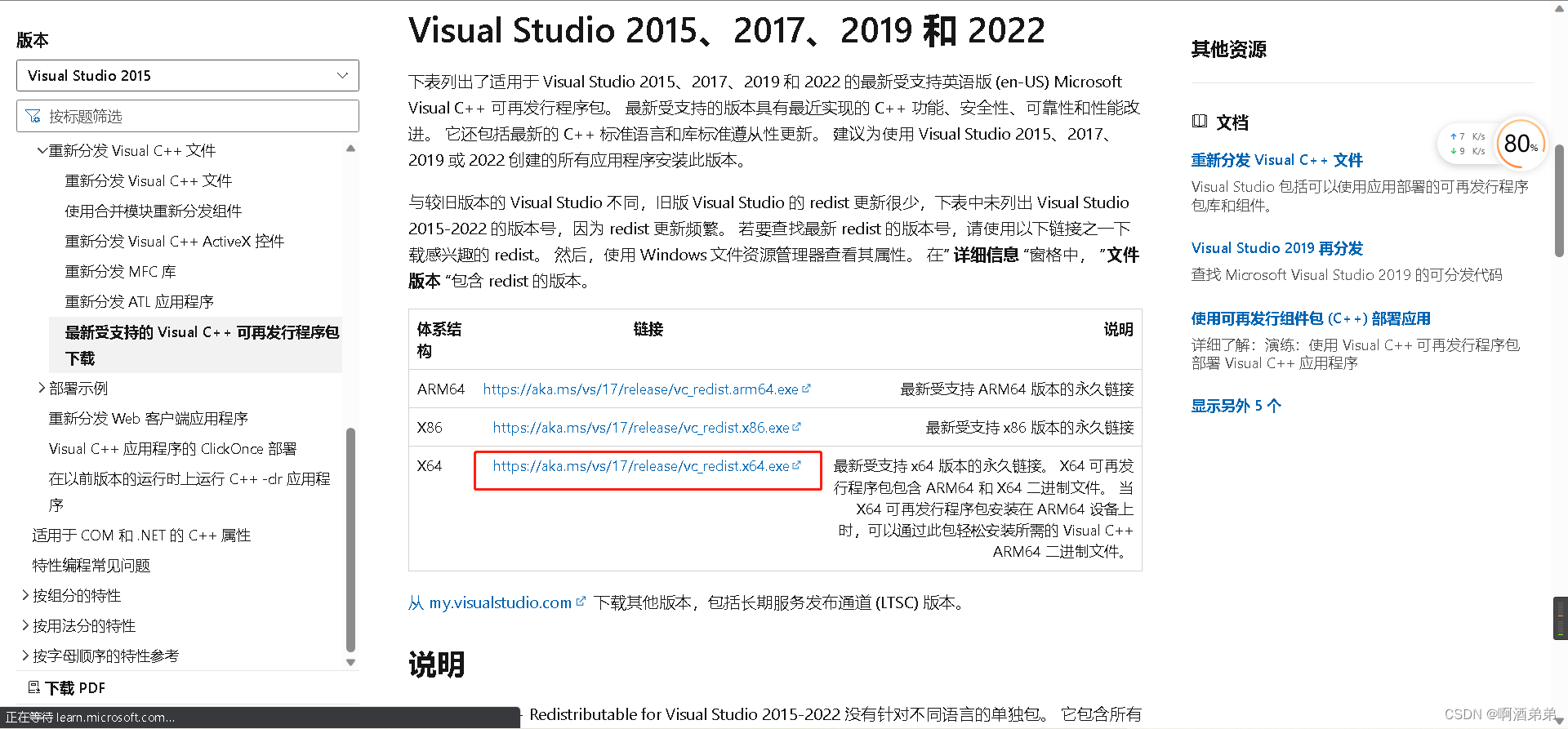Open 在以前版本的运行时上运行 C++ -dr 应用程序
1568x729 pixels.
(189, 491)
